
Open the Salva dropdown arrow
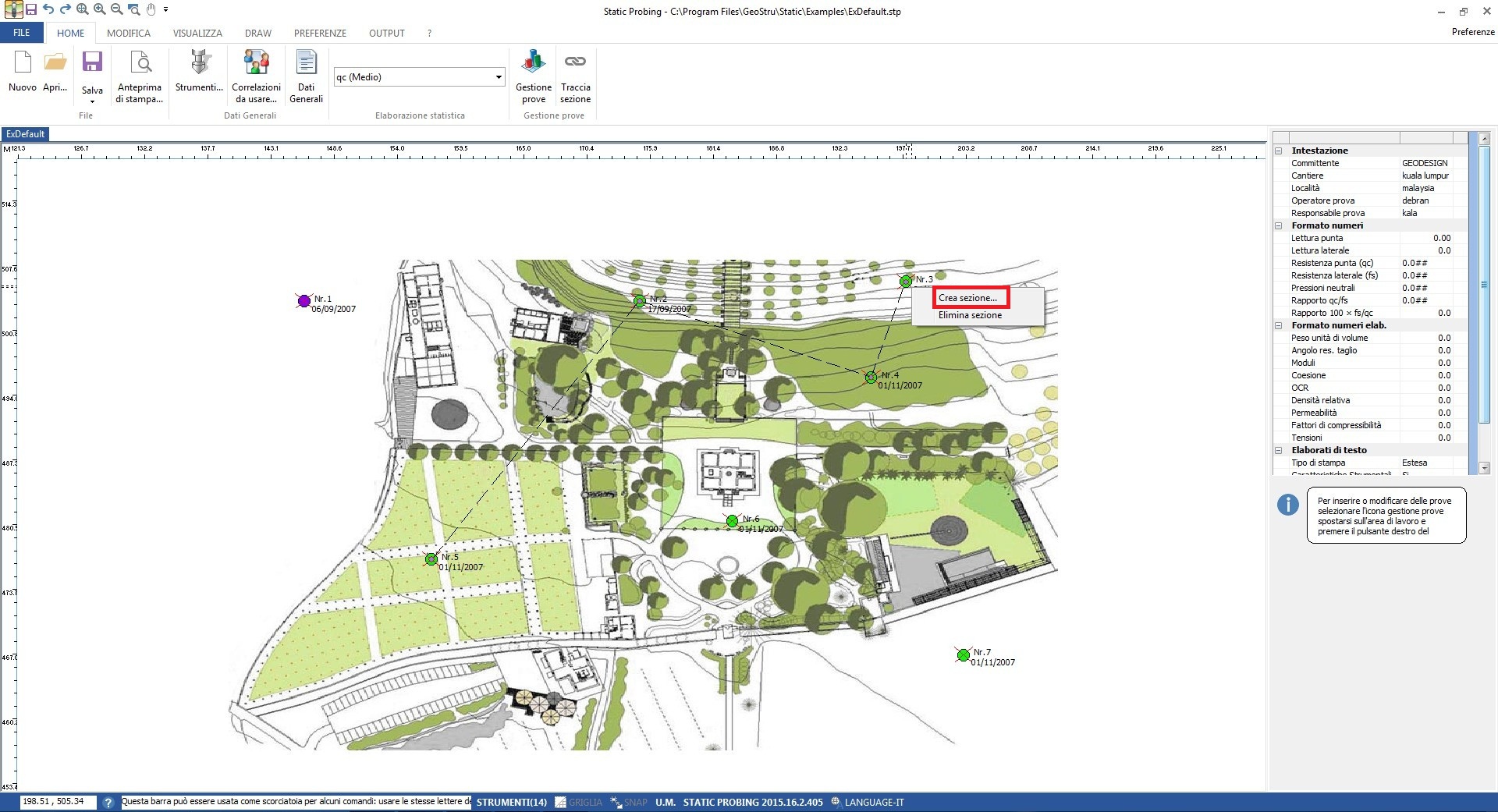tap(92, 101)
